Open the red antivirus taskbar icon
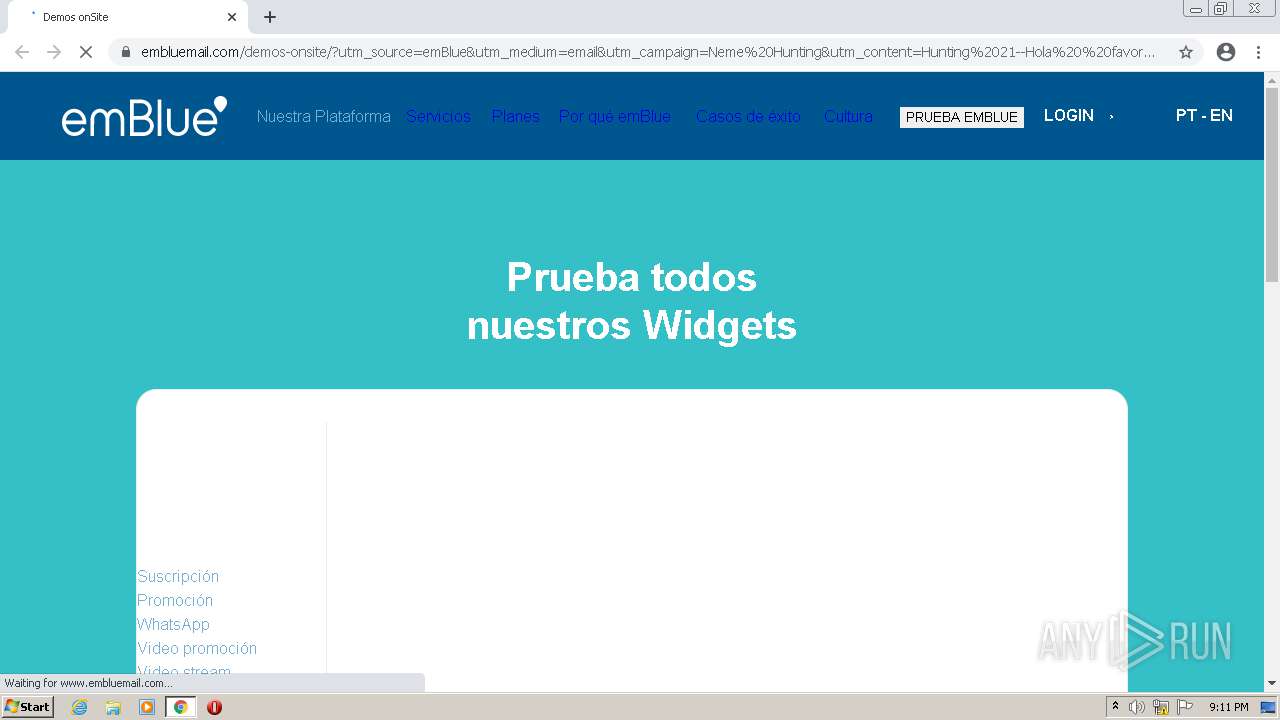The width and height of the screenshot is (1280, 720). point(214,707)
